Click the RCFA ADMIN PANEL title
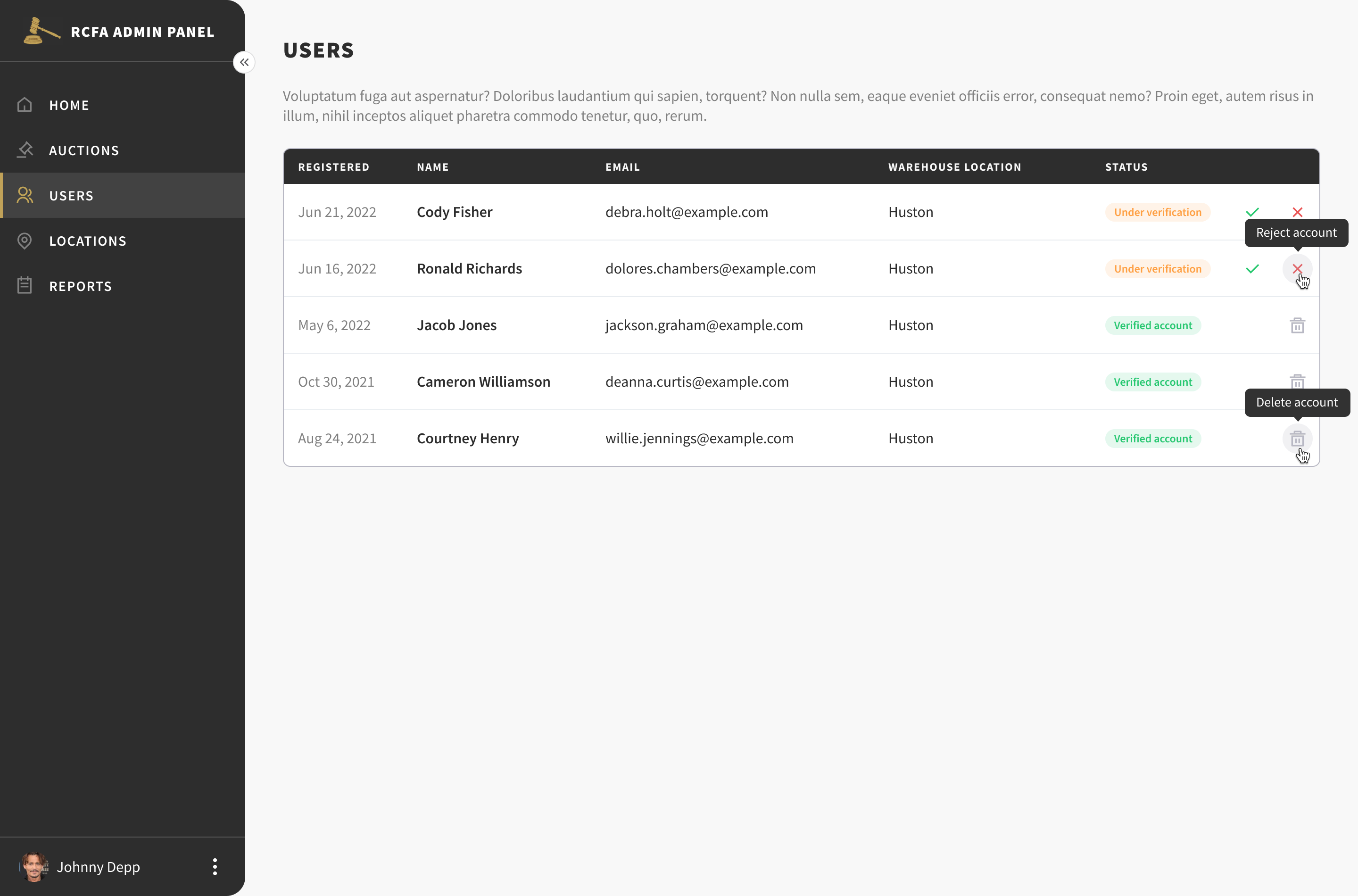 tap(143, 32)
